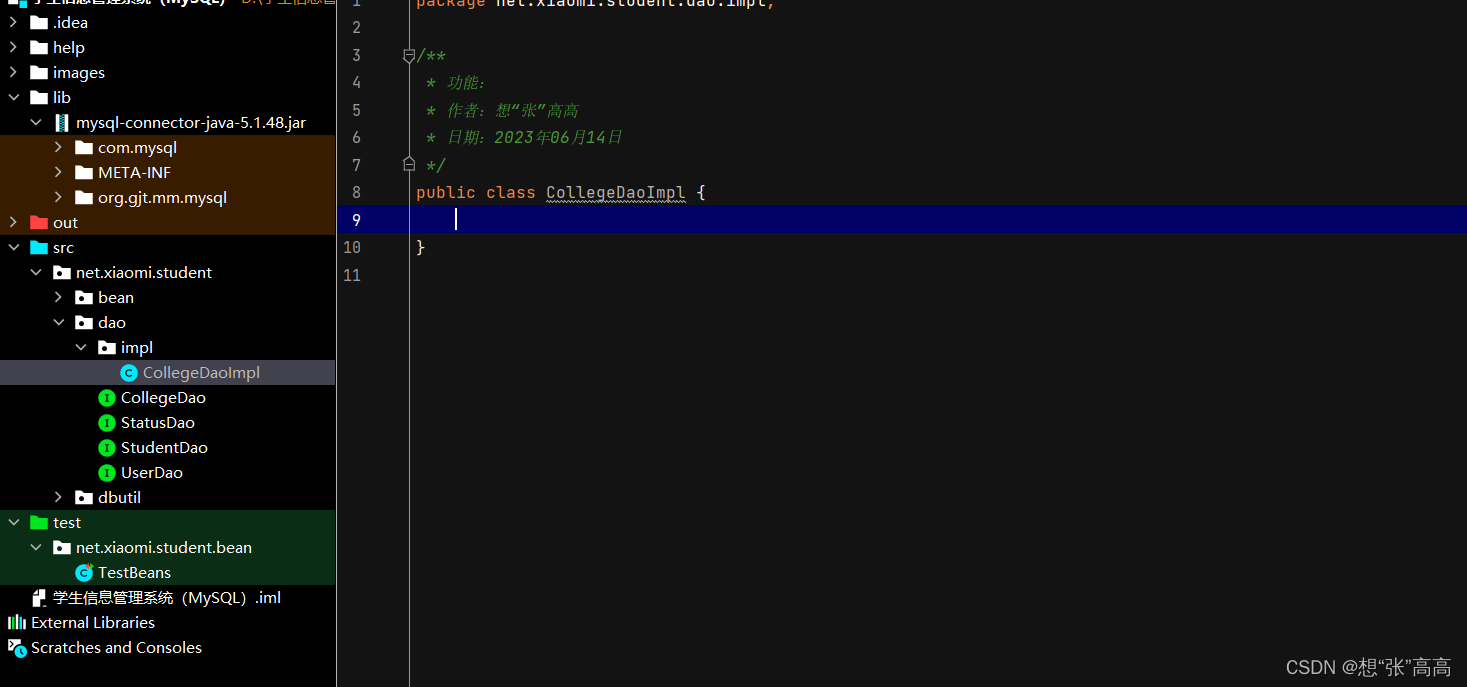This screenshot has width=1467, height=687.
Task: Collapse the net.xiaomi.student package arrow
Action: click(36, 272)
